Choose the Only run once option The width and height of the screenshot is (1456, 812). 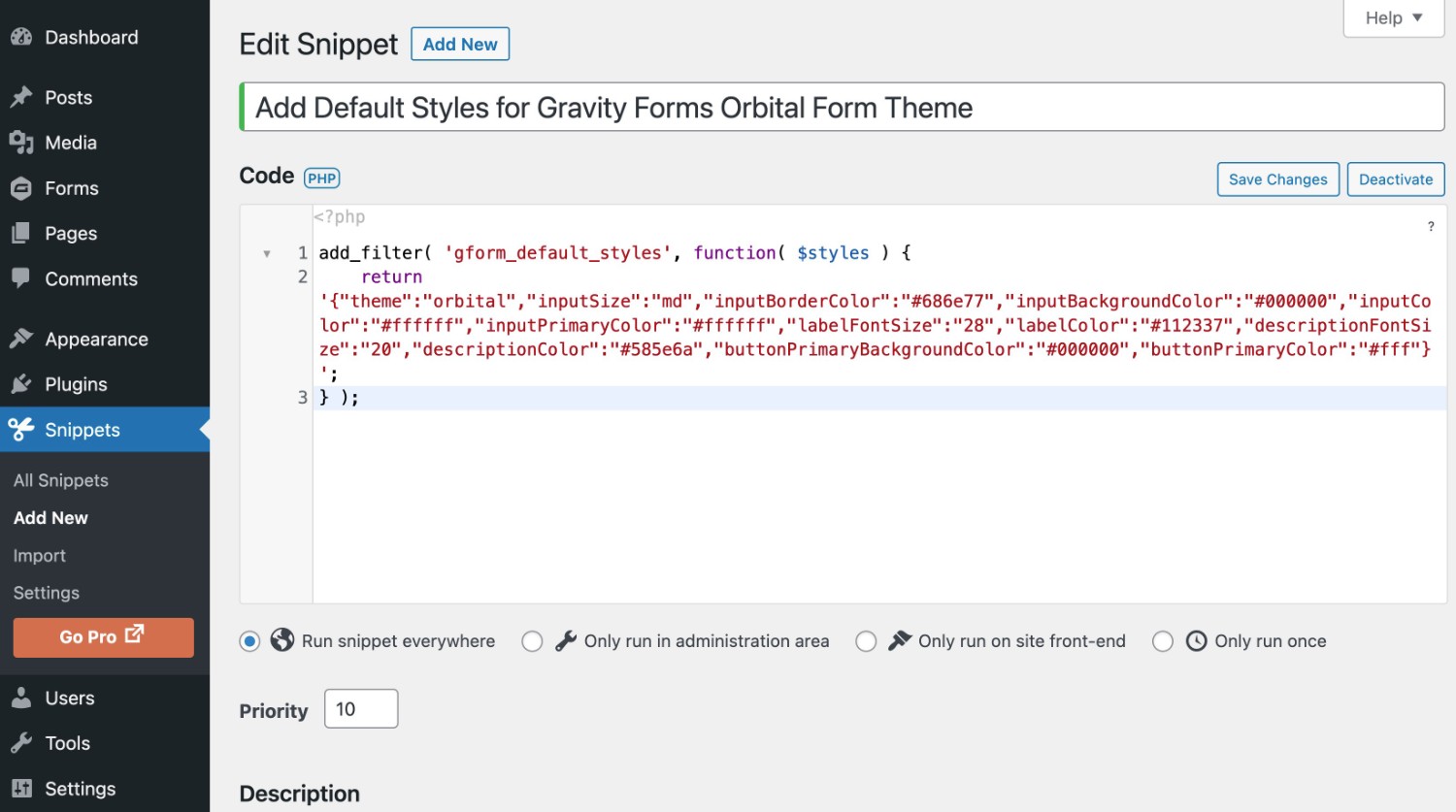(x=1163, y=640)
